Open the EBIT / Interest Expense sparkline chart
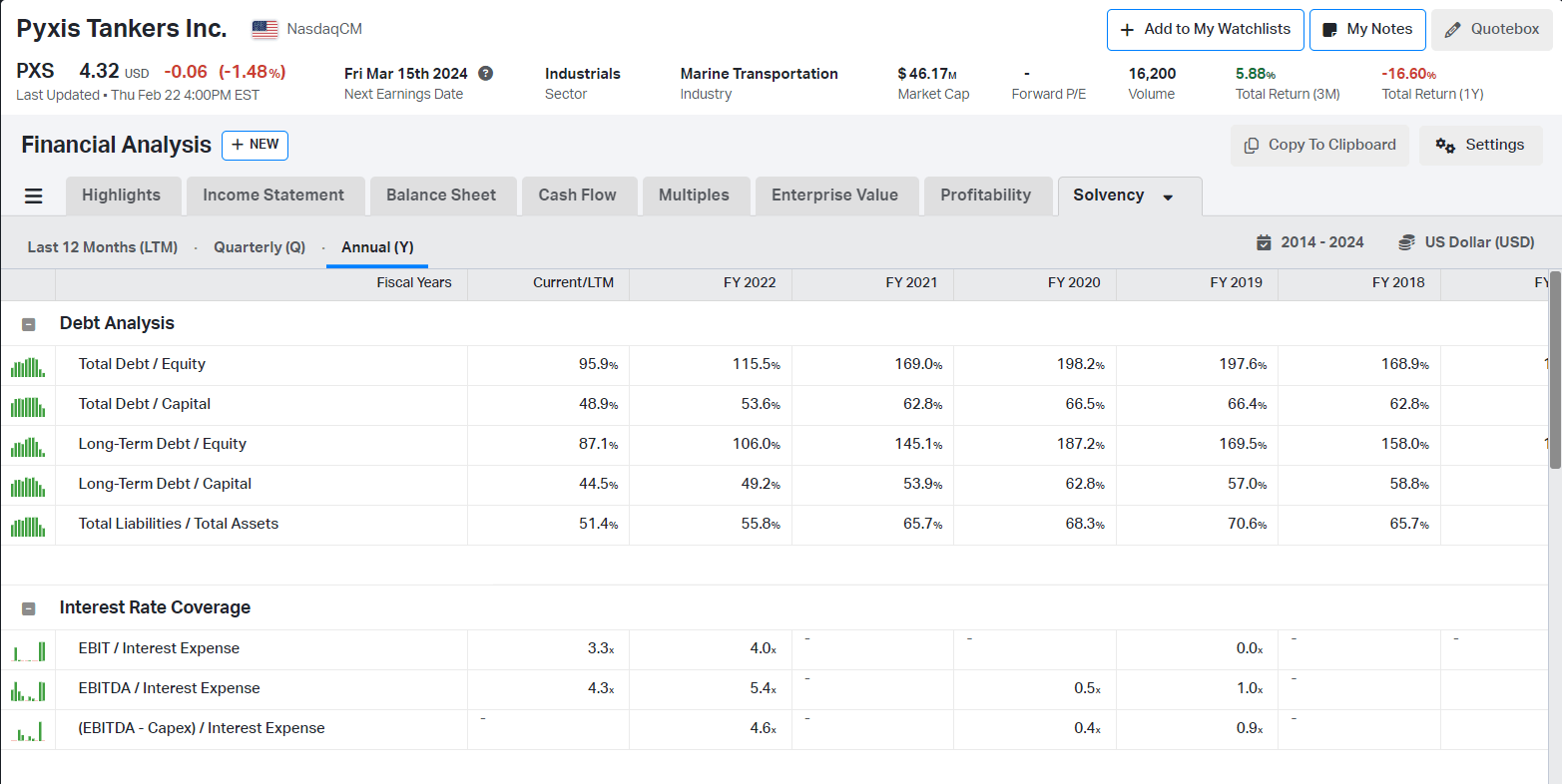1562x784 pixels. [x=28, y=650]
